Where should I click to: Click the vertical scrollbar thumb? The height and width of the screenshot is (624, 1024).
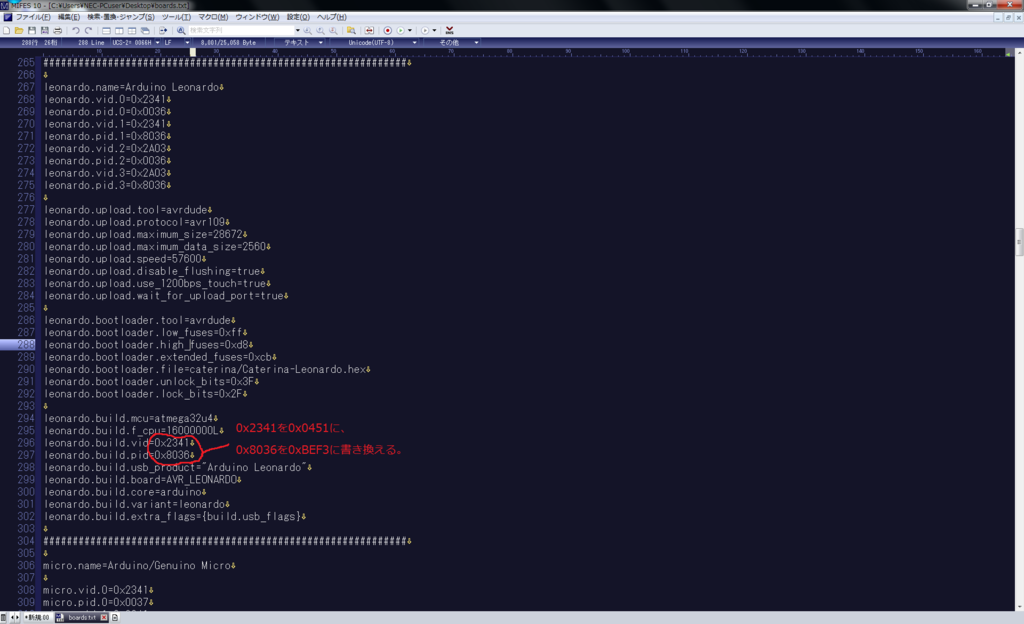(x=1019, y=242)
